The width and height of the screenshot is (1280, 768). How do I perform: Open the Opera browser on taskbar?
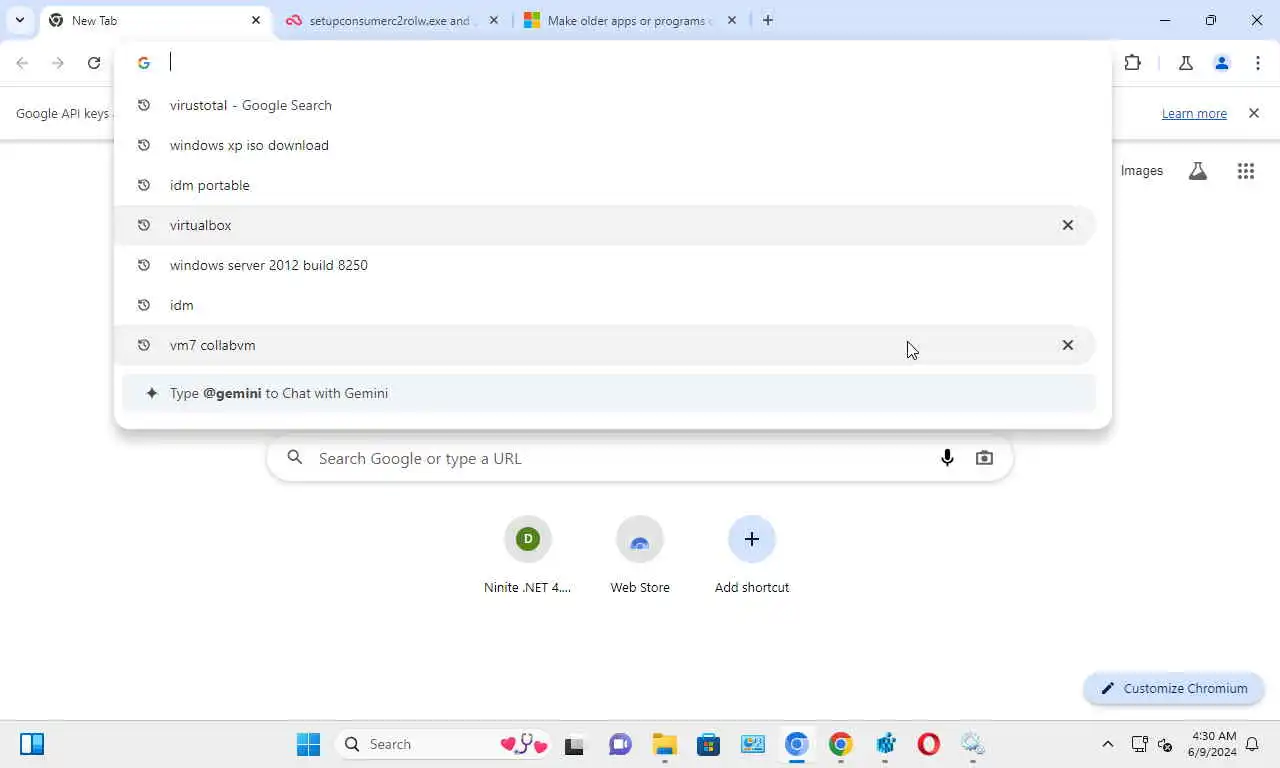(928, 744)
